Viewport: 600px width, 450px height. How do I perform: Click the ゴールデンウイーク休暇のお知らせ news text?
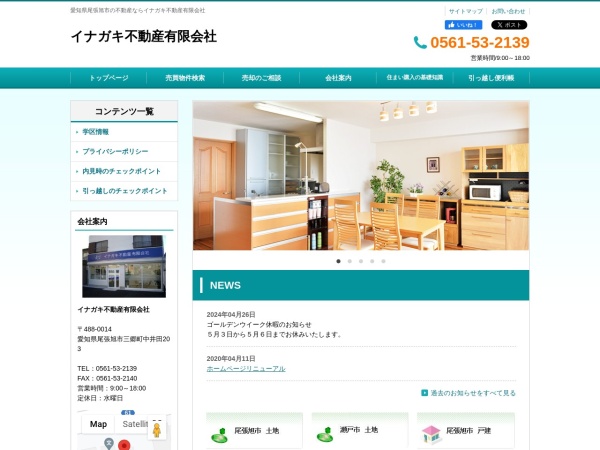point(259,324)
